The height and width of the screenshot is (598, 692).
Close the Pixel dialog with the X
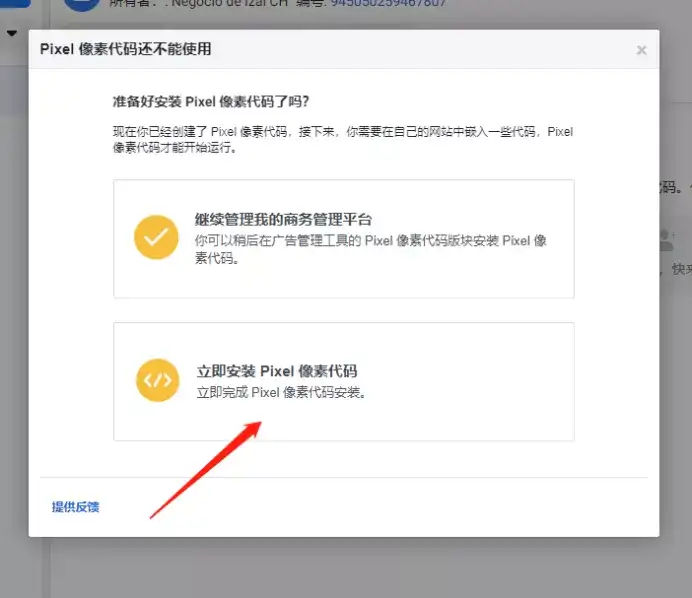(x=641, y=50)
